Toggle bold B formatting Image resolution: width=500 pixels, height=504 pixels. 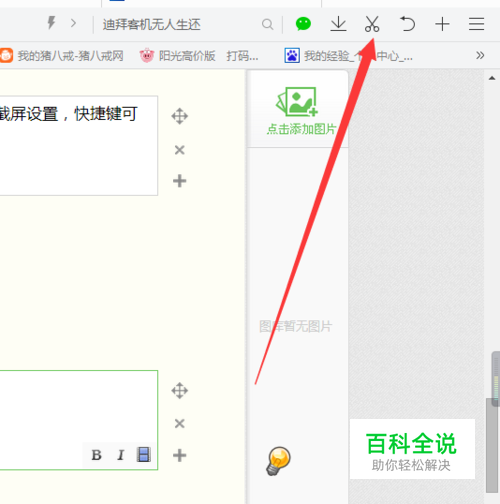tap(96, 455)
